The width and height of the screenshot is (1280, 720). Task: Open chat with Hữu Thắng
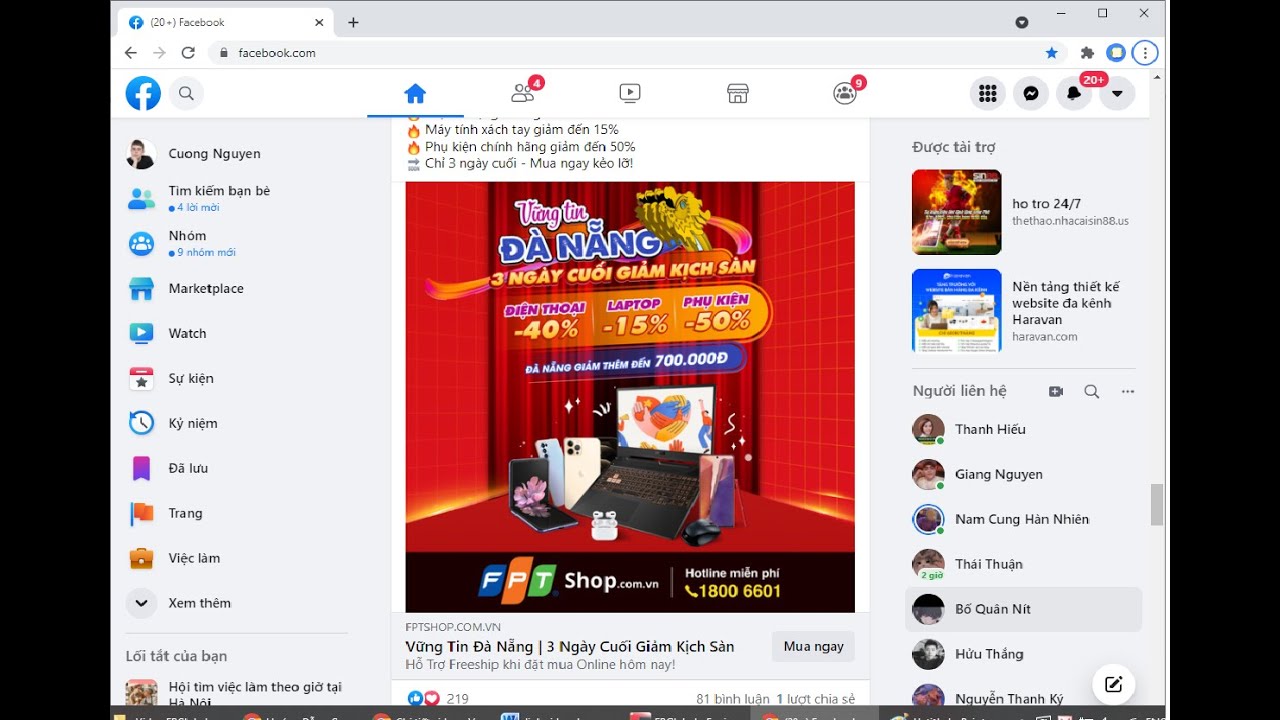click(x=1024, y=654)
